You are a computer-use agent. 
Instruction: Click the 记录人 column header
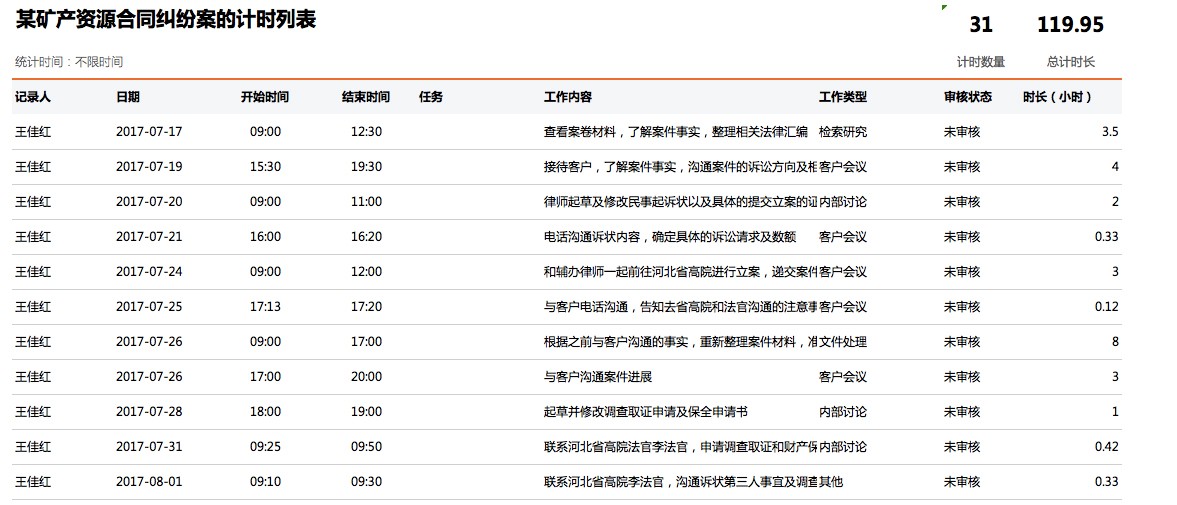coord(33,97)
